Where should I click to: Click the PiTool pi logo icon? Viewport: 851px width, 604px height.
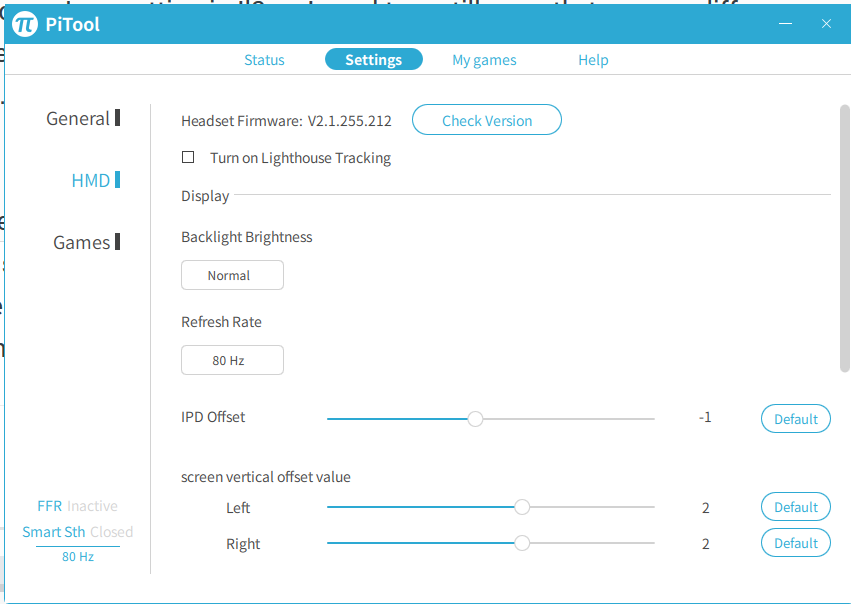tap(25, 23)
